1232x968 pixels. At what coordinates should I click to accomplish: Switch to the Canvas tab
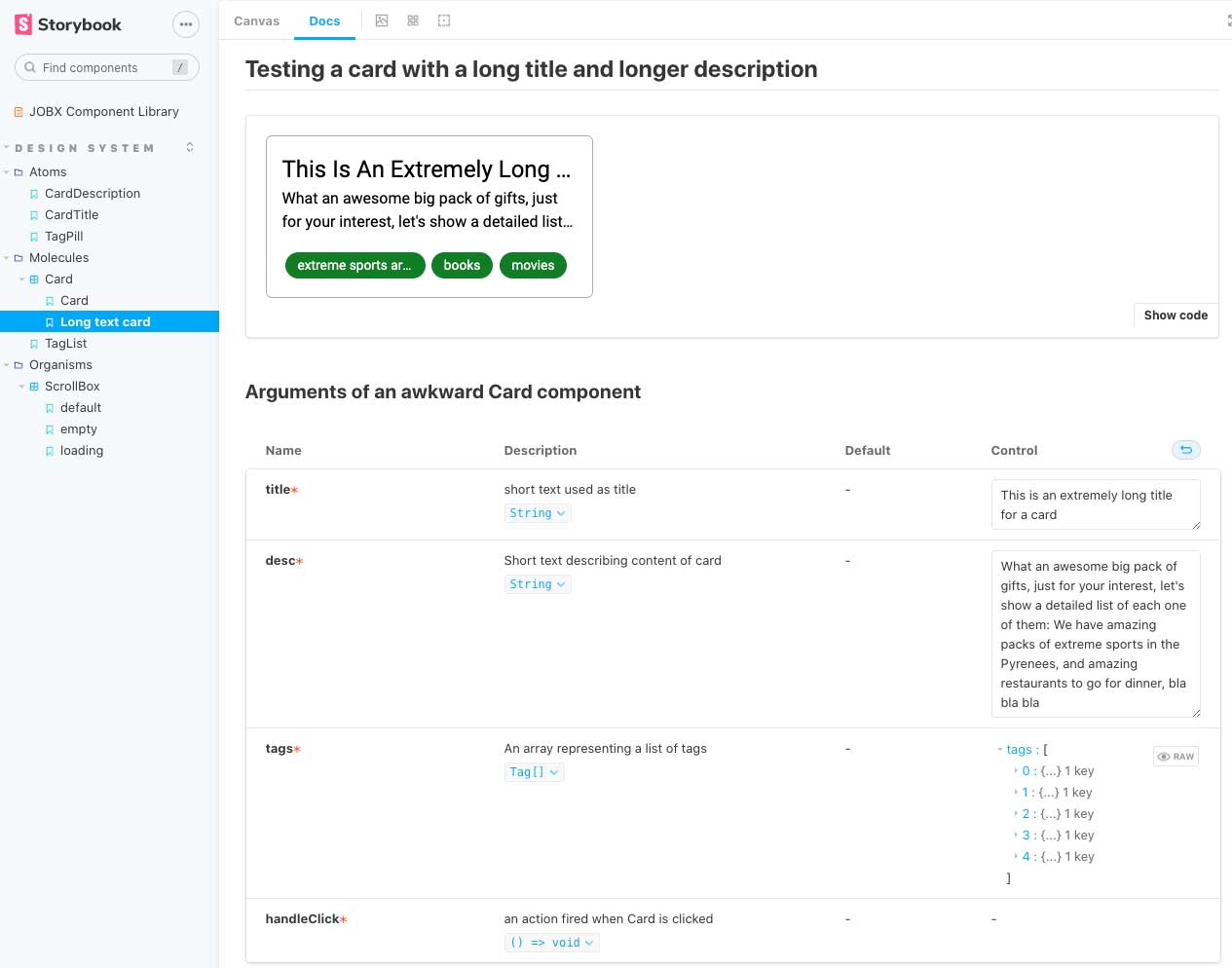coord(256,20)
